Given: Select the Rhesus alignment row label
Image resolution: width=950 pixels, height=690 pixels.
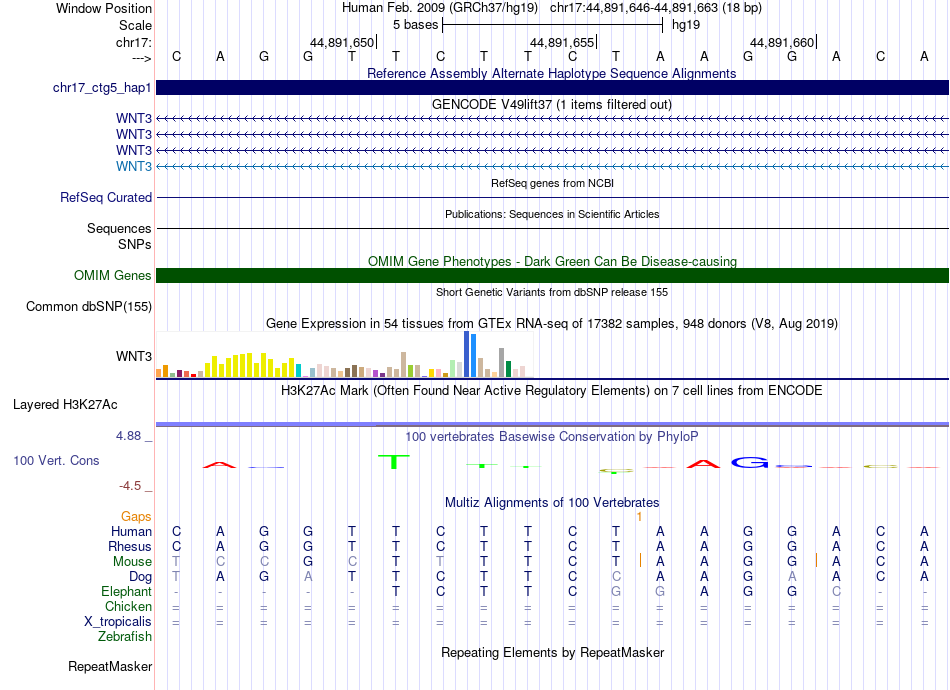Looking at the screenshot, I should tap(130, 546).
